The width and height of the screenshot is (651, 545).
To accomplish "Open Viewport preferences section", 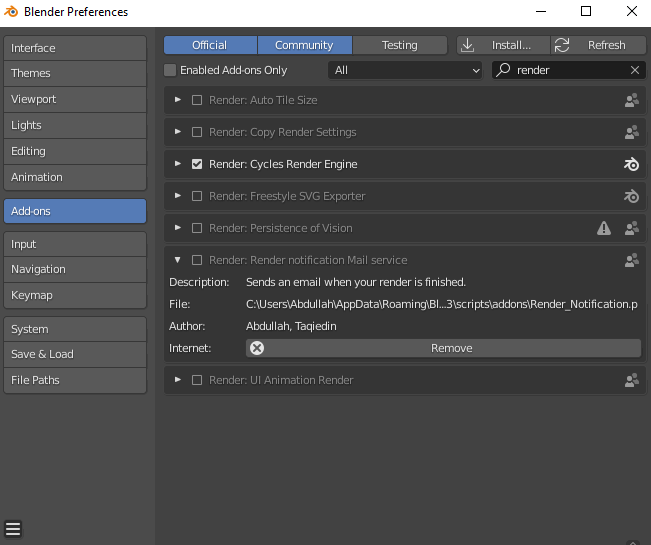I will [x=75, y=99].
